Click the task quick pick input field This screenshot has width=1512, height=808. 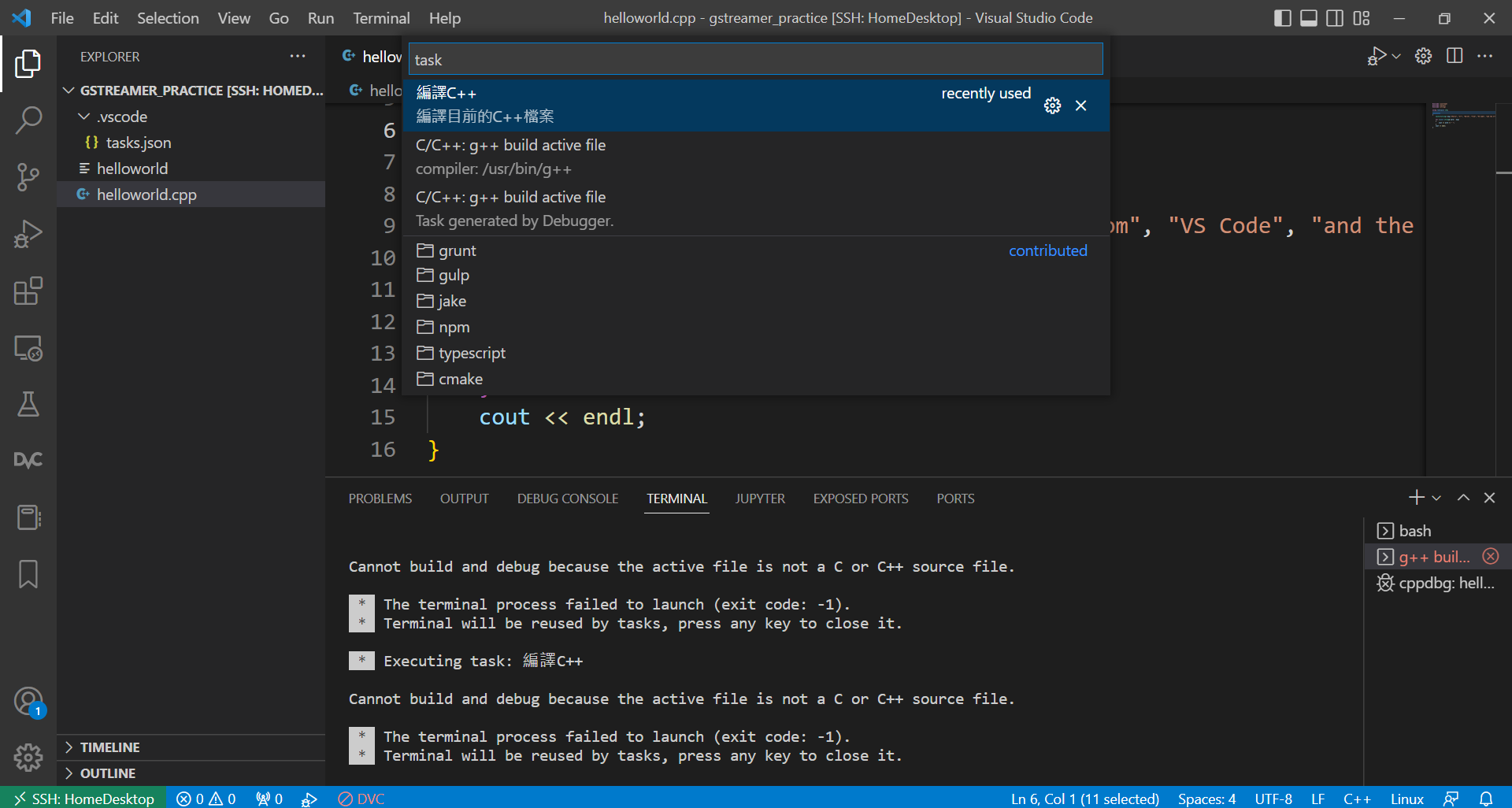click(x=756, y=59)
